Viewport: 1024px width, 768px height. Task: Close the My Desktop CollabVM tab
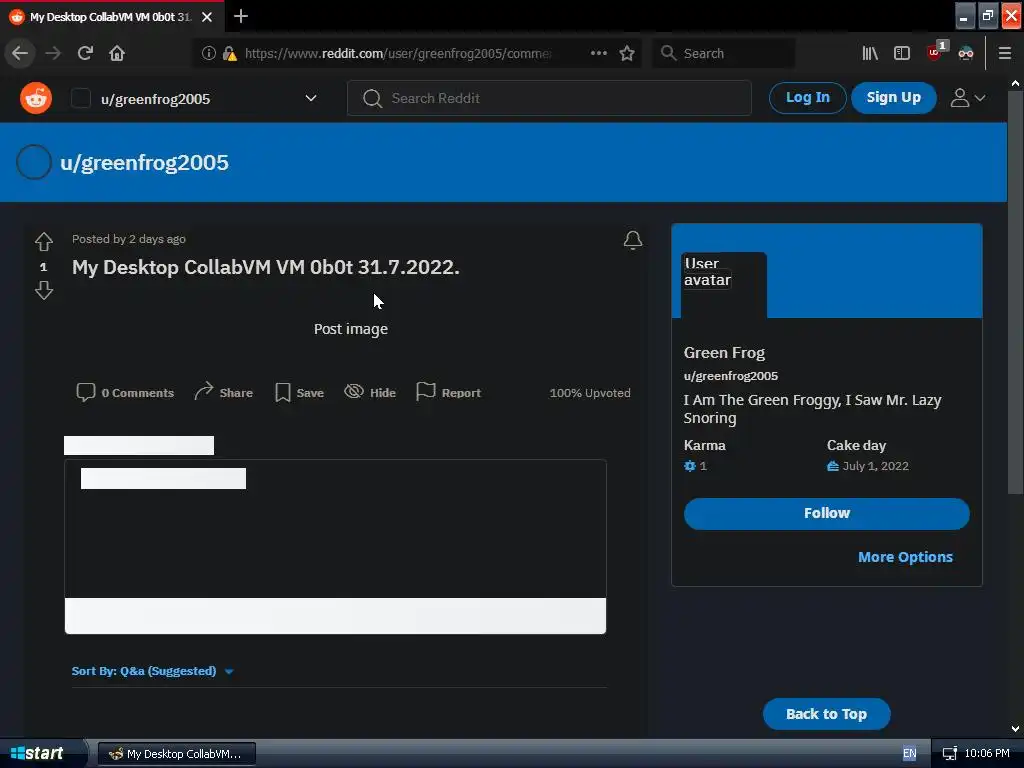tap(207, 17)
